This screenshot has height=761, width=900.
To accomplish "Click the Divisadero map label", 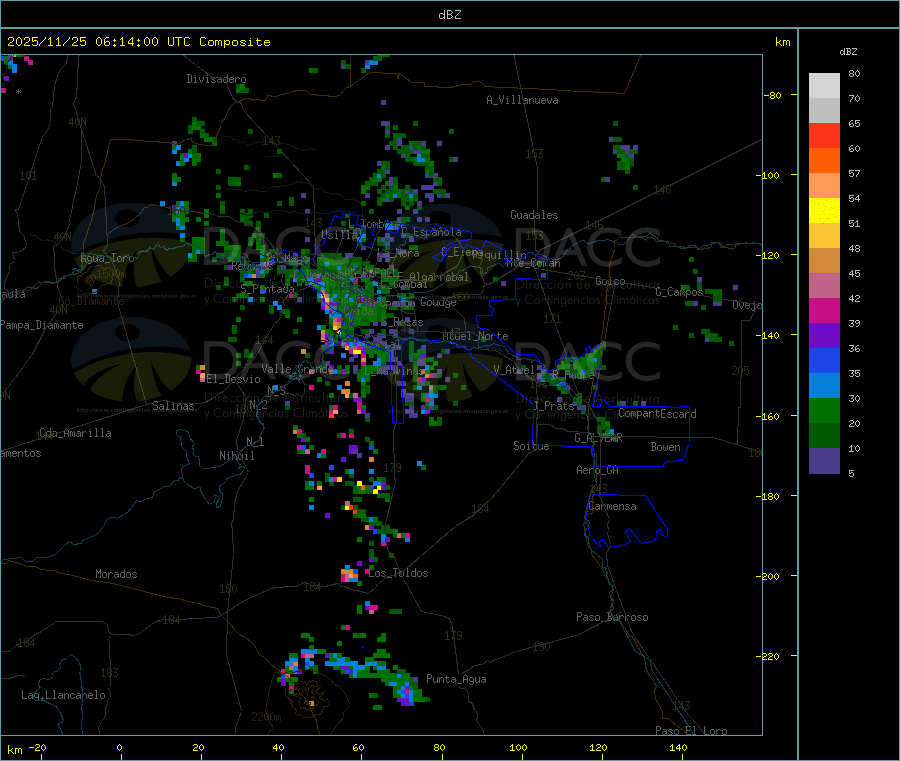I will pos(216,79).
